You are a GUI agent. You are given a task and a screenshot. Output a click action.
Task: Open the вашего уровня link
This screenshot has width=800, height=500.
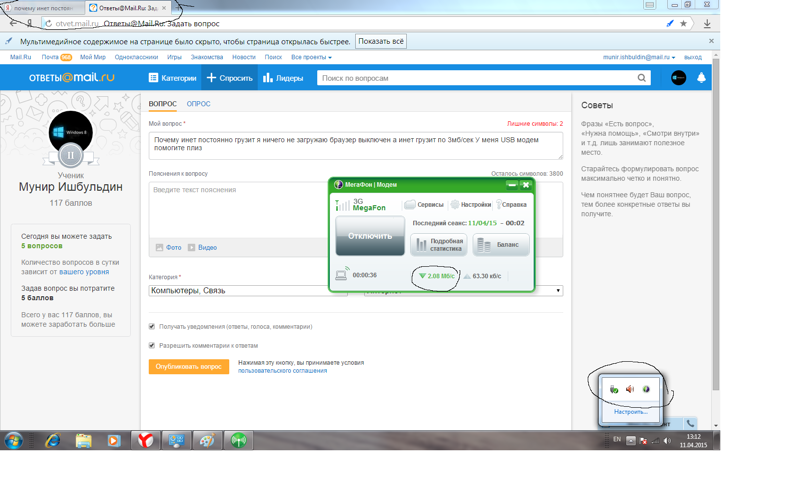(x=84, y=272)
